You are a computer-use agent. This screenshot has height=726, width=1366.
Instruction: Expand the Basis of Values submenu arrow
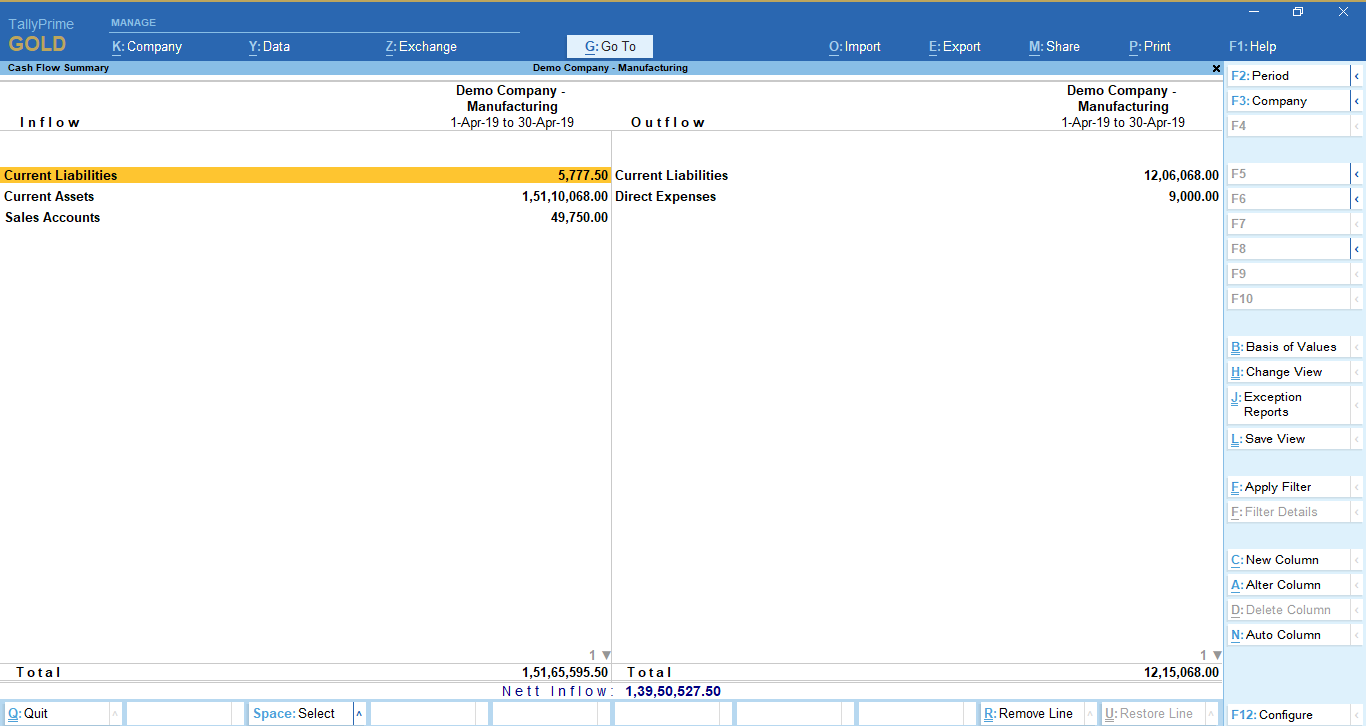click(x=1357, y=346)
